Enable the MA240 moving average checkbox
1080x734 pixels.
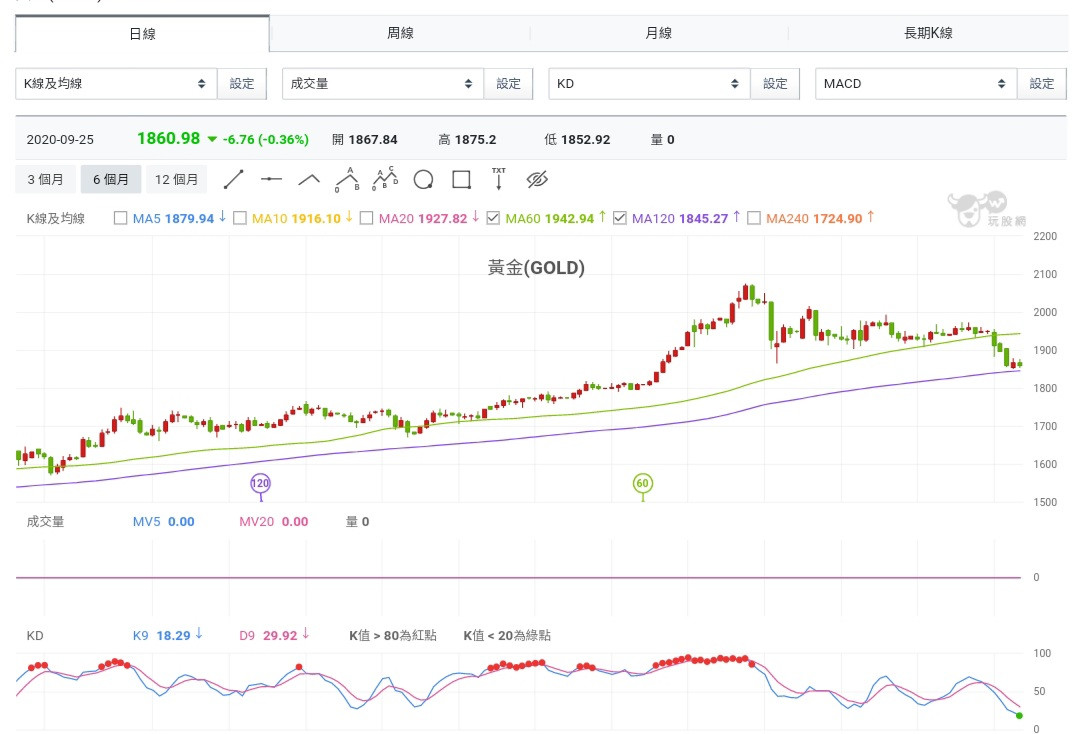coord(754,218)
